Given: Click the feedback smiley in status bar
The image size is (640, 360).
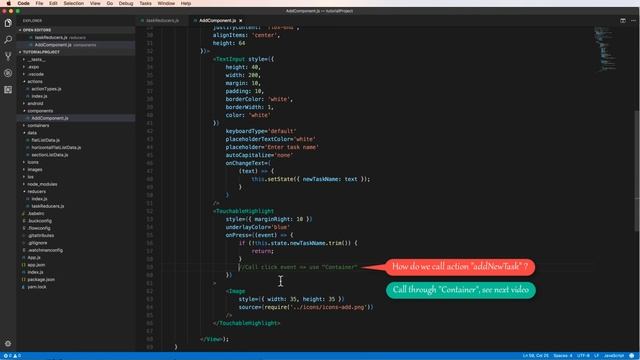Looking at the screenshot, I should pos(632,356).
